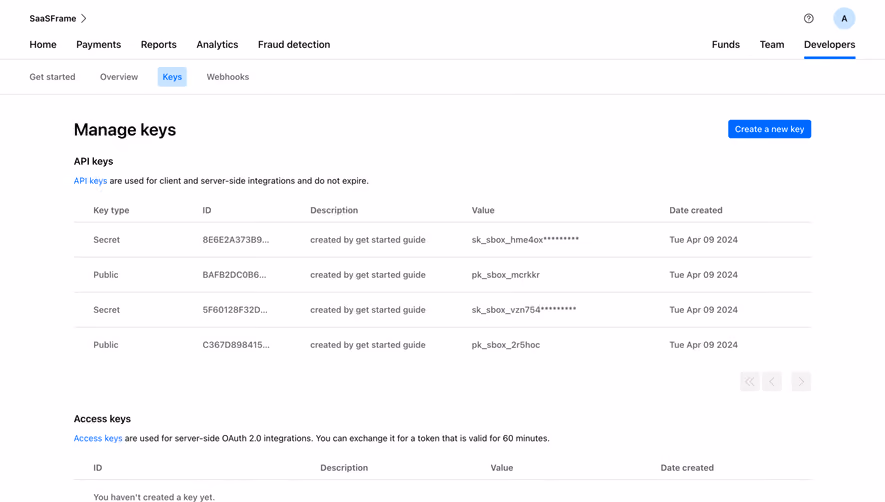Go to previous page of API keys

[772, 382]
